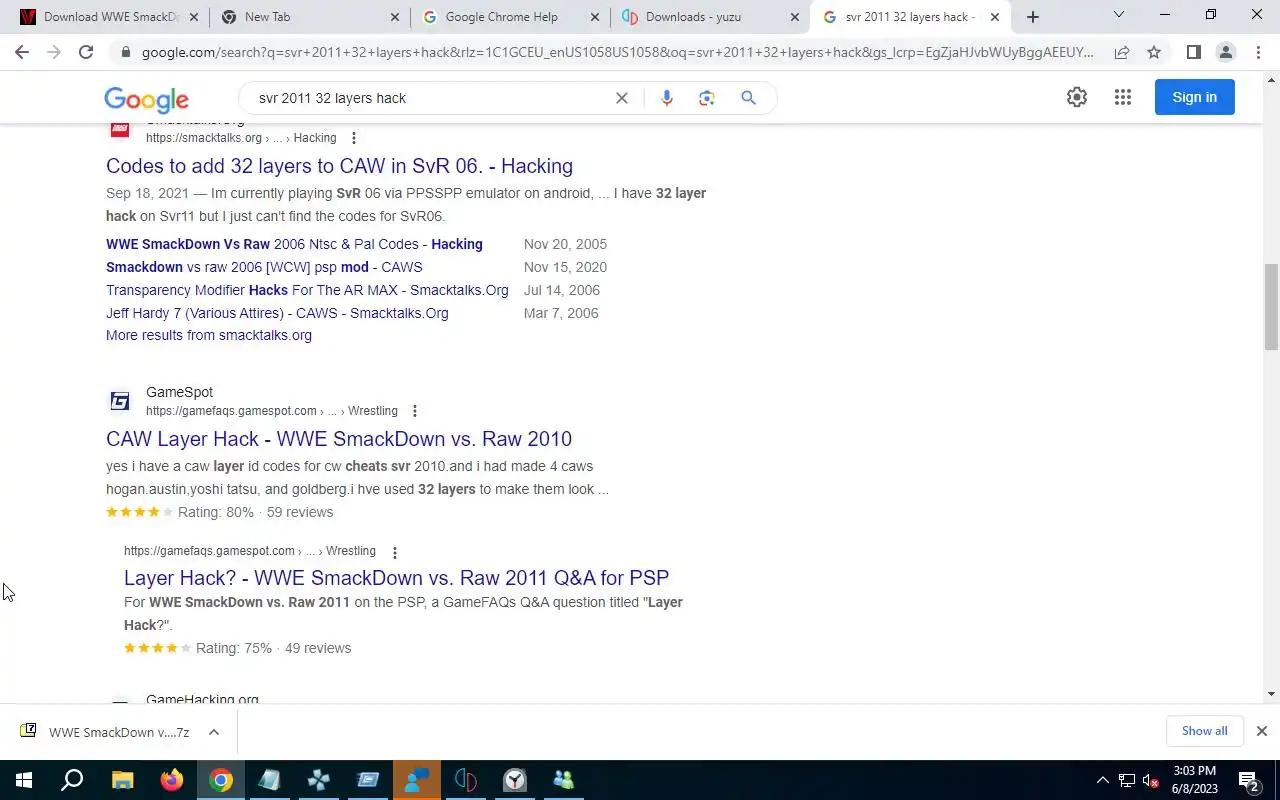Open CAW Layer Hack SmackDown 2010 result
1280x800 pixels.
click(339, 439)
